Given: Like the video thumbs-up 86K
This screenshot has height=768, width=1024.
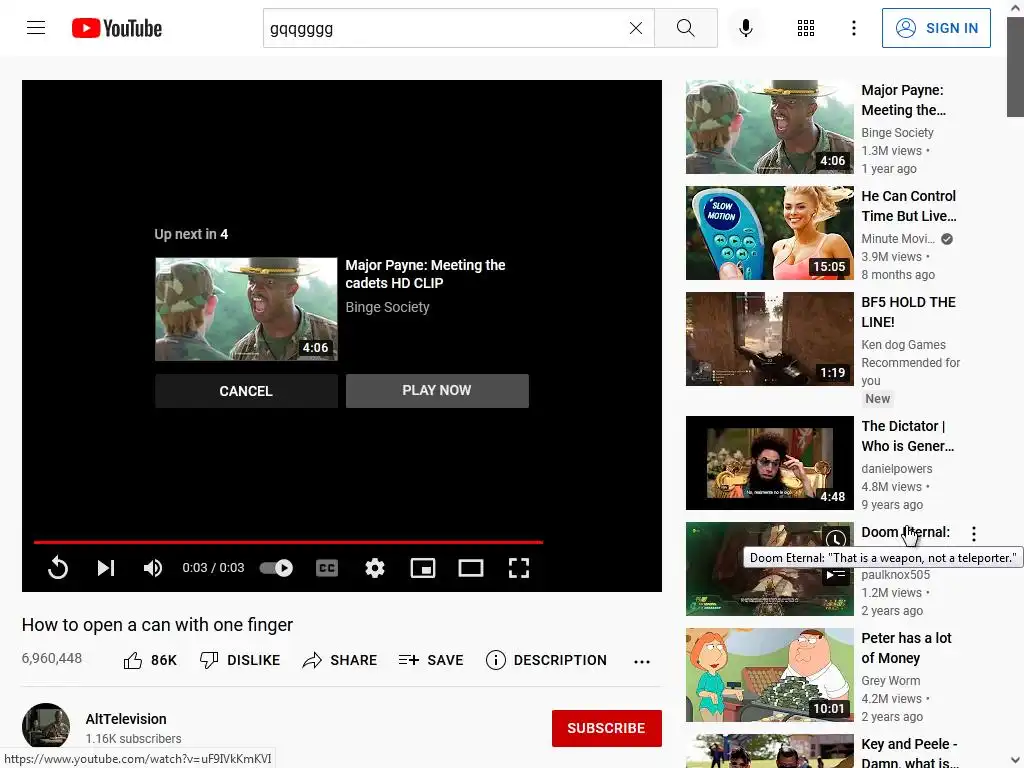Looking at the screenshot, I should click(x=150, y=660).
